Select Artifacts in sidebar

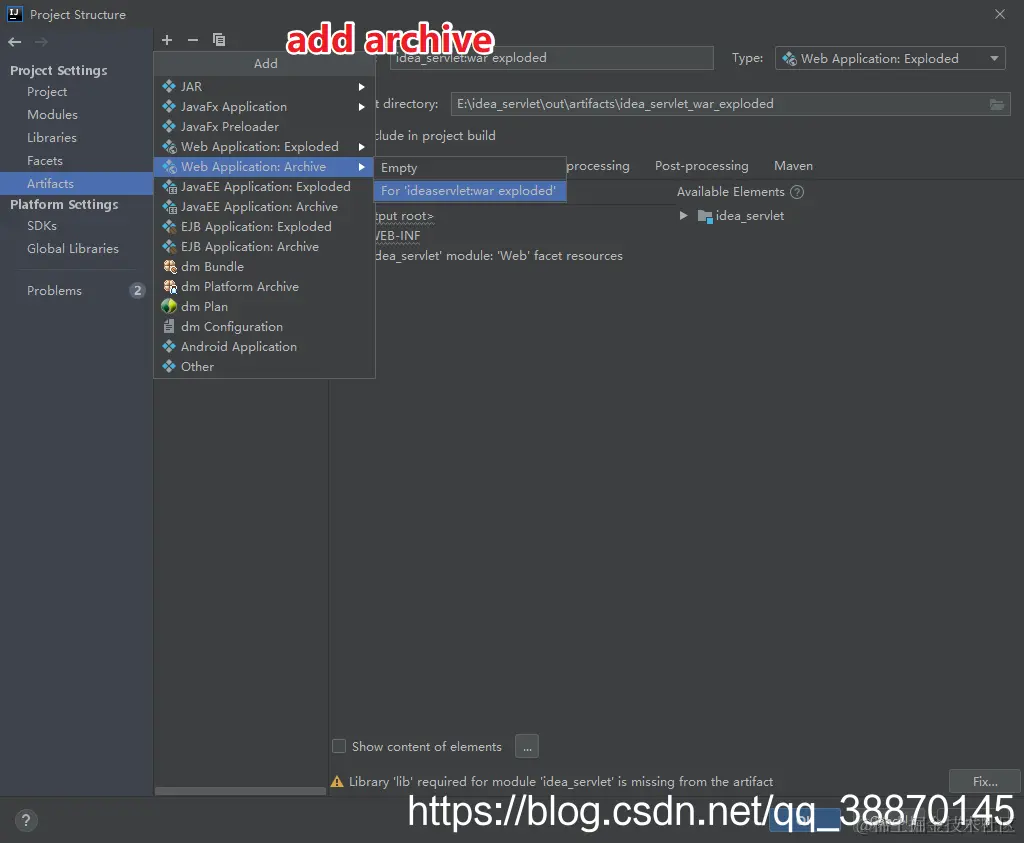pos(76,183)
